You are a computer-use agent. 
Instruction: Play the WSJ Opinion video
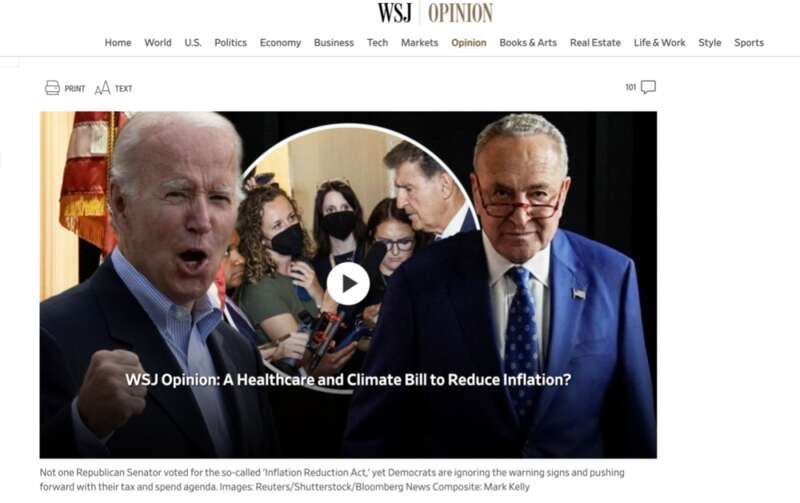coord(348,284)
